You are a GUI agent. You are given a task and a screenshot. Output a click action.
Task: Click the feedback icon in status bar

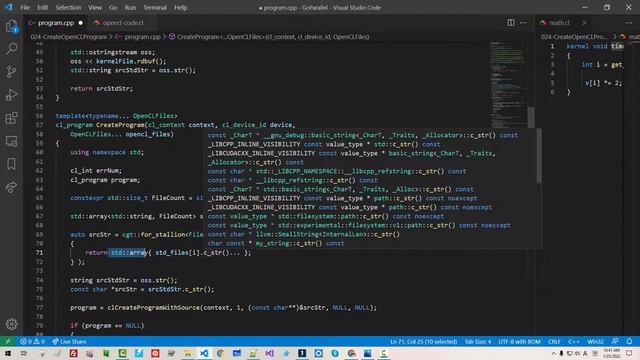[615, 341]
